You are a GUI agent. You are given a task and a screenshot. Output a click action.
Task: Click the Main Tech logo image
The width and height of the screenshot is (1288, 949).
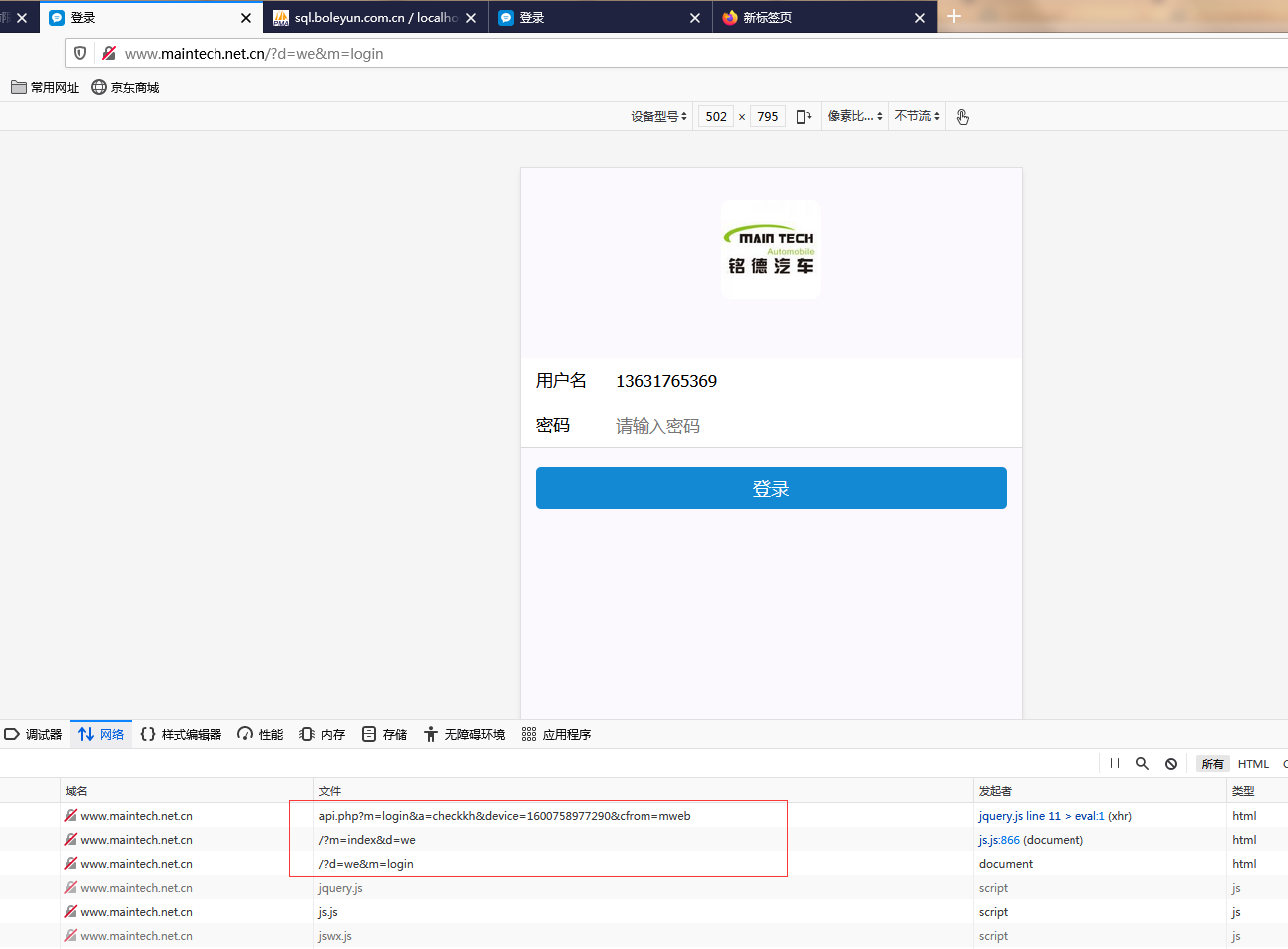point(771,249)
